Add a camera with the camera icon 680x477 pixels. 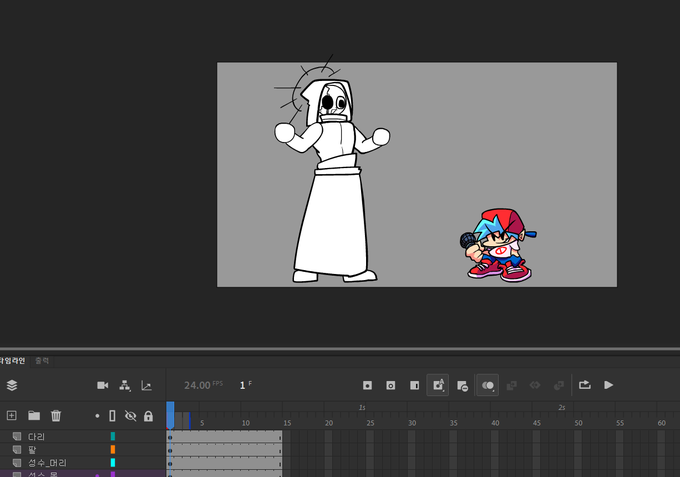pyautogui.click(x=103, y=385)
